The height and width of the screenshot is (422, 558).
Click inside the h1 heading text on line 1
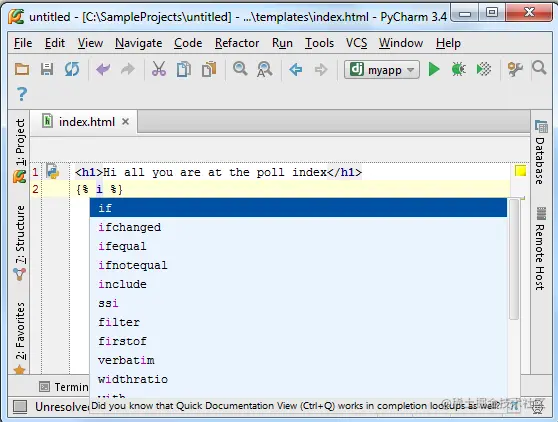215,173
